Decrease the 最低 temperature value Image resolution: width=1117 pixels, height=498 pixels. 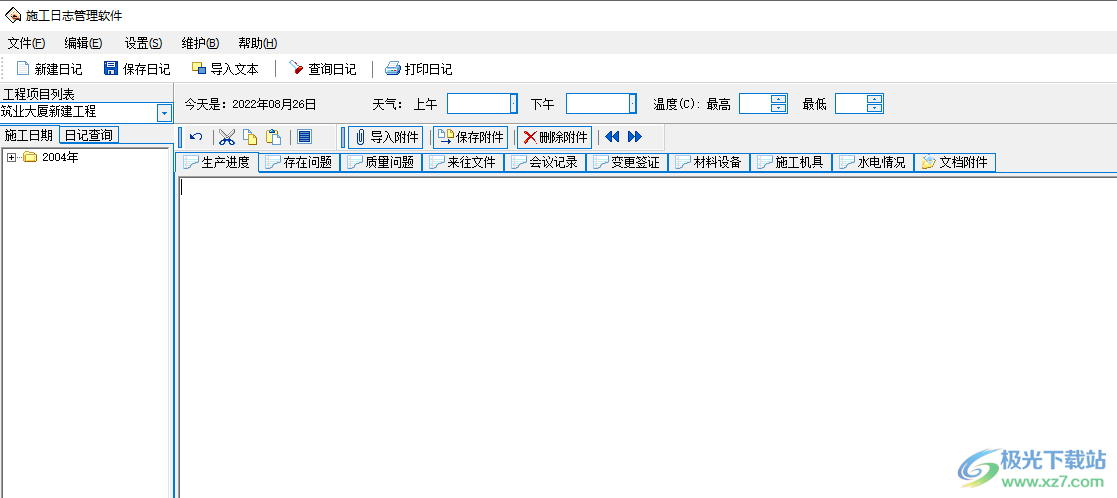coord(875,108)
